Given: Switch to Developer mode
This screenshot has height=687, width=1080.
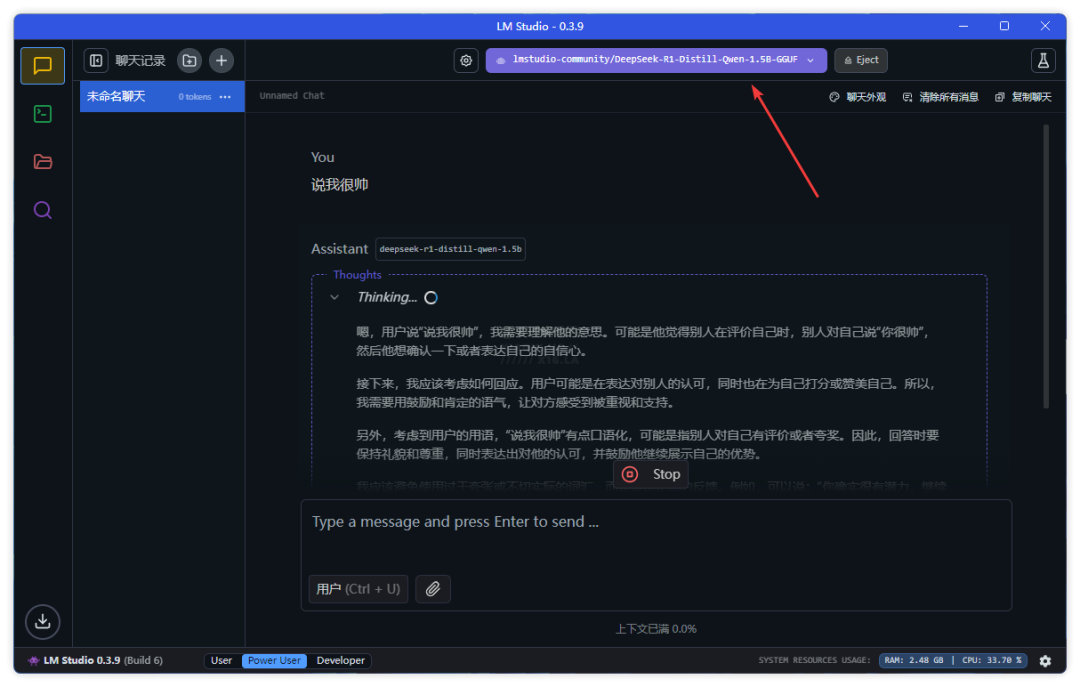Looking at the screenshot, I should click(341, 661).
